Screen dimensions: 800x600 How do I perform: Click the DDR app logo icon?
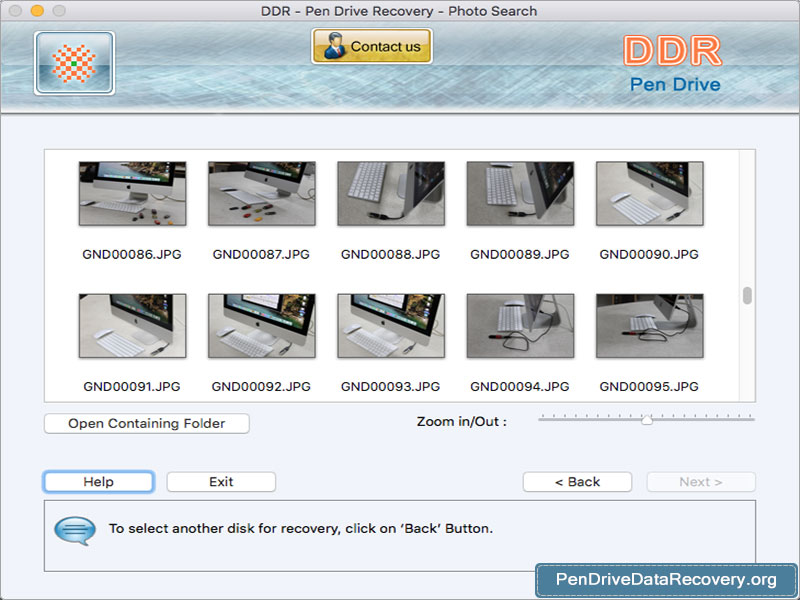pos(74,63)
